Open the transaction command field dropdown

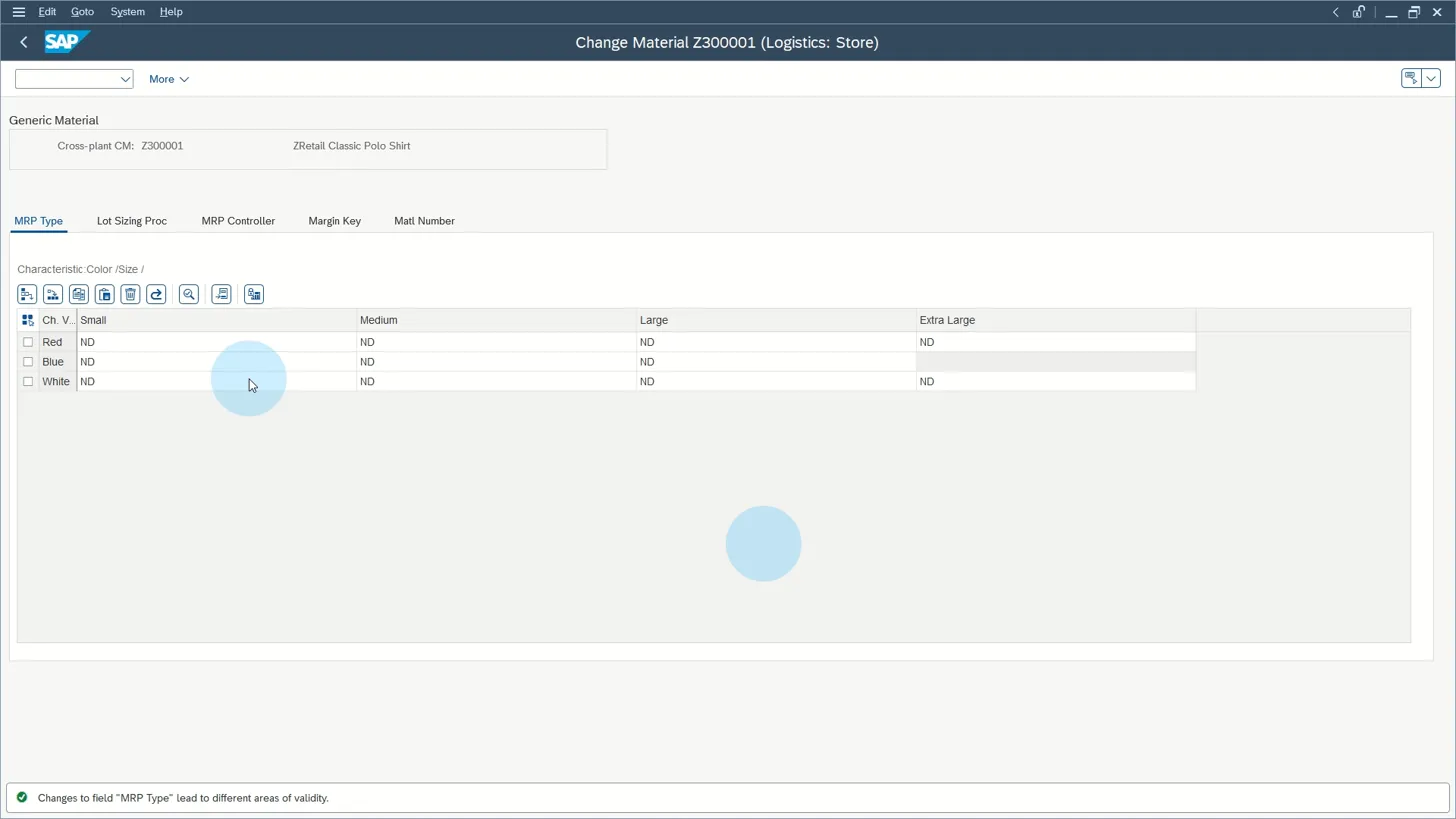click(125, 79)
